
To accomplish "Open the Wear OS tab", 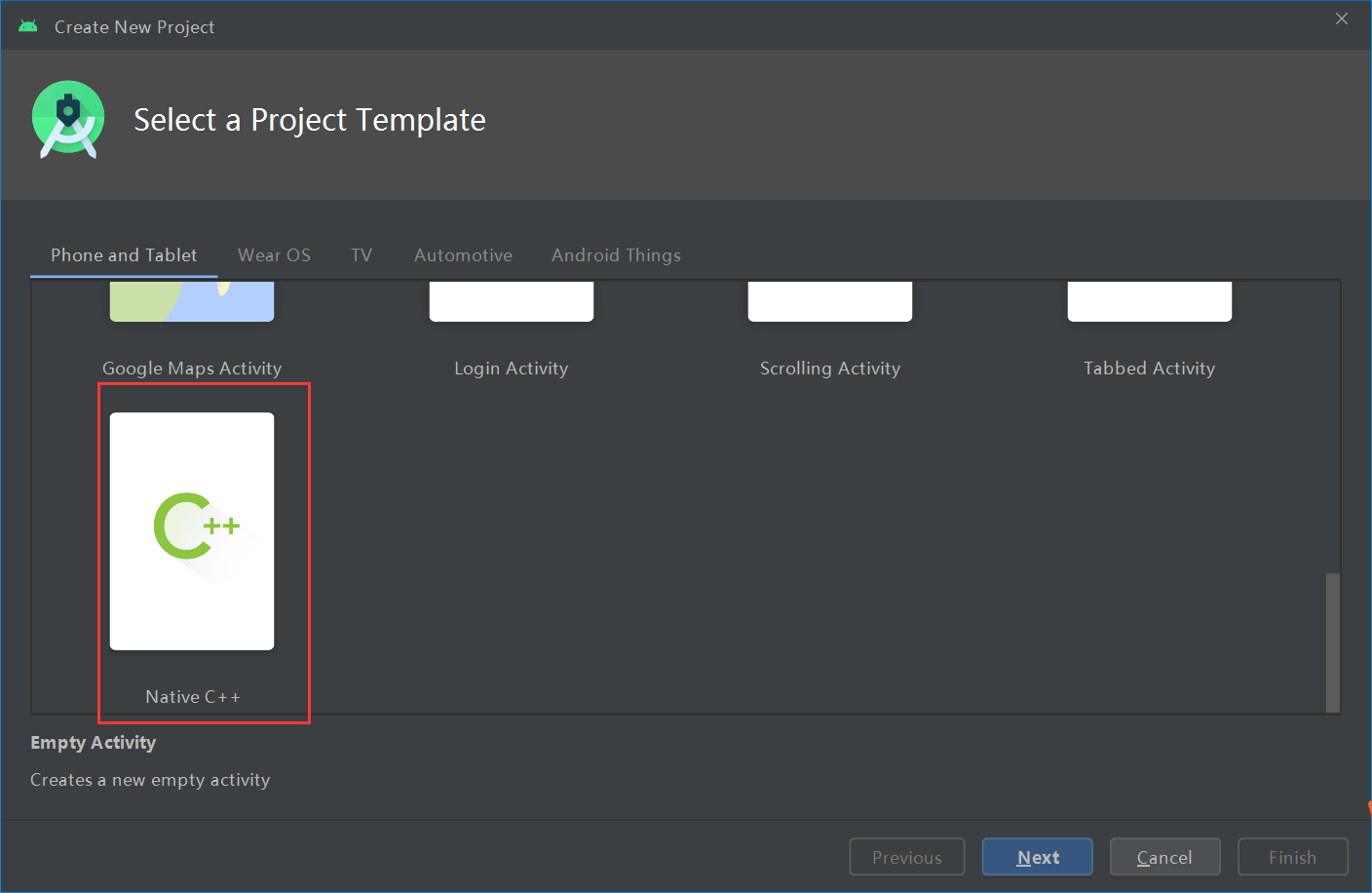I will pyautogui.click(x=275, y=255).
